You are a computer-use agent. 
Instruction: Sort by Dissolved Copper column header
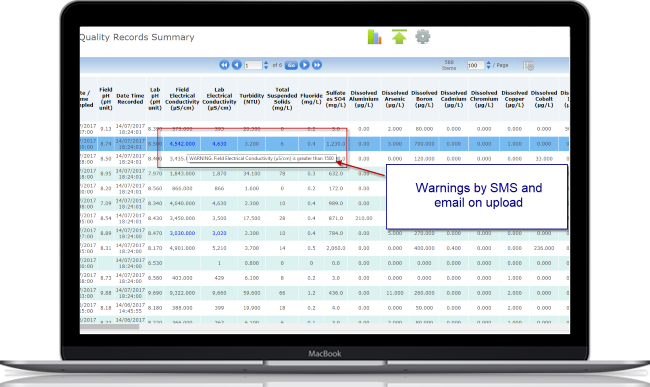[514, 99]
